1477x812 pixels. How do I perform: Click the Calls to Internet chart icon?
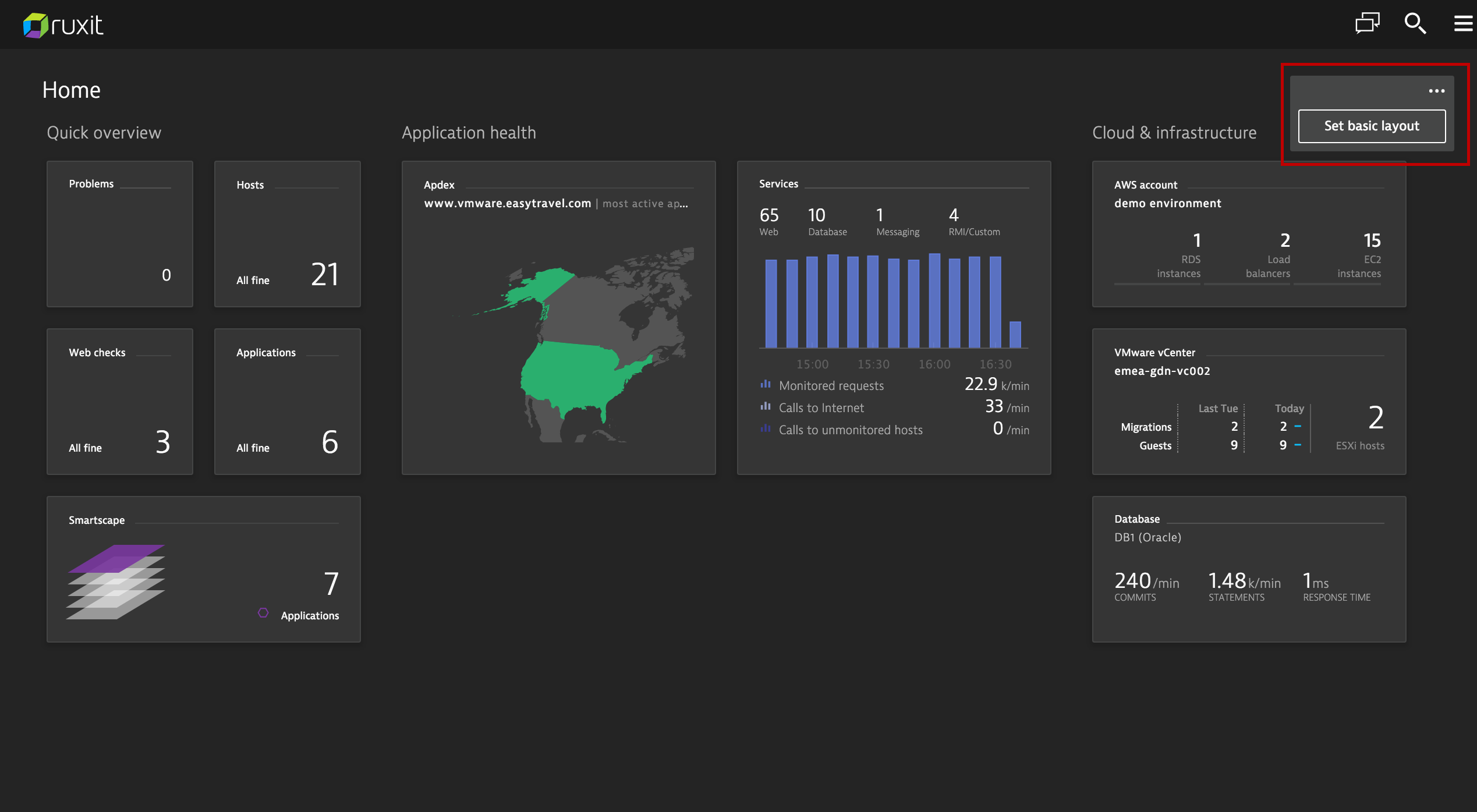766,406
